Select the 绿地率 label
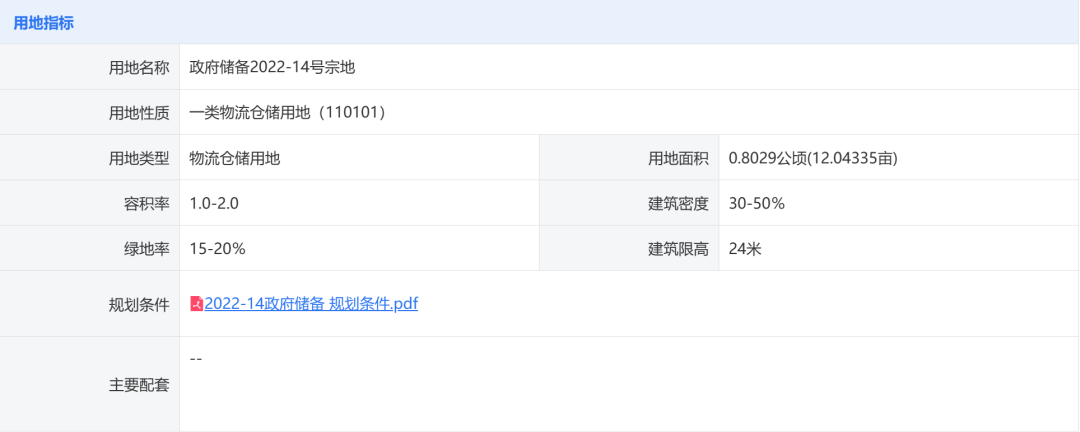This screenshot has height=432, width=1080. tap(146, 249)
